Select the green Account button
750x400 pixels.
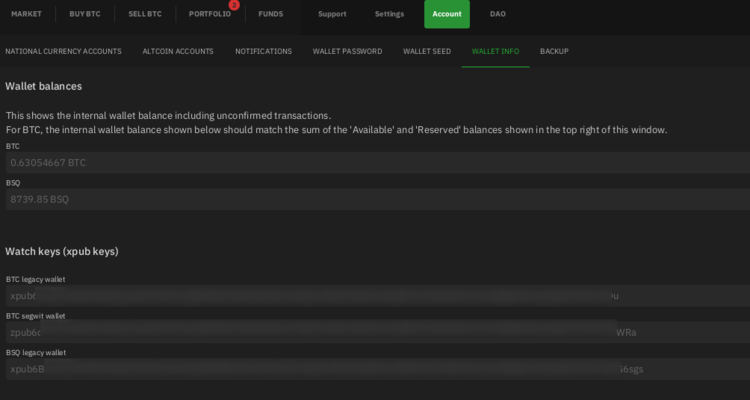click(x=447, y=15)
